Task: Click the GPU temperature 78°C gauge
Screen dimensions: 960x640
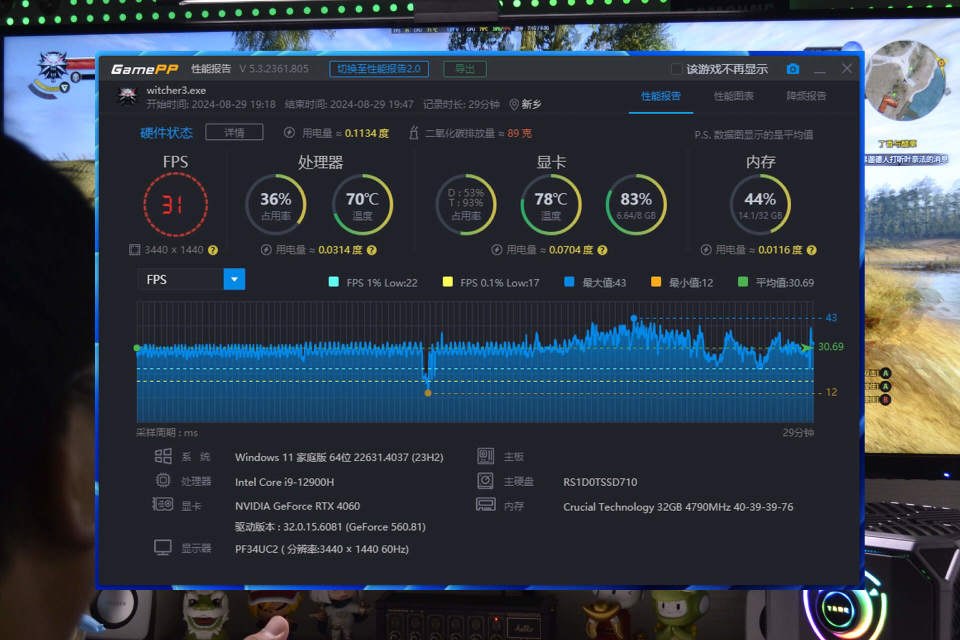Action: click(x=550, y=205)
